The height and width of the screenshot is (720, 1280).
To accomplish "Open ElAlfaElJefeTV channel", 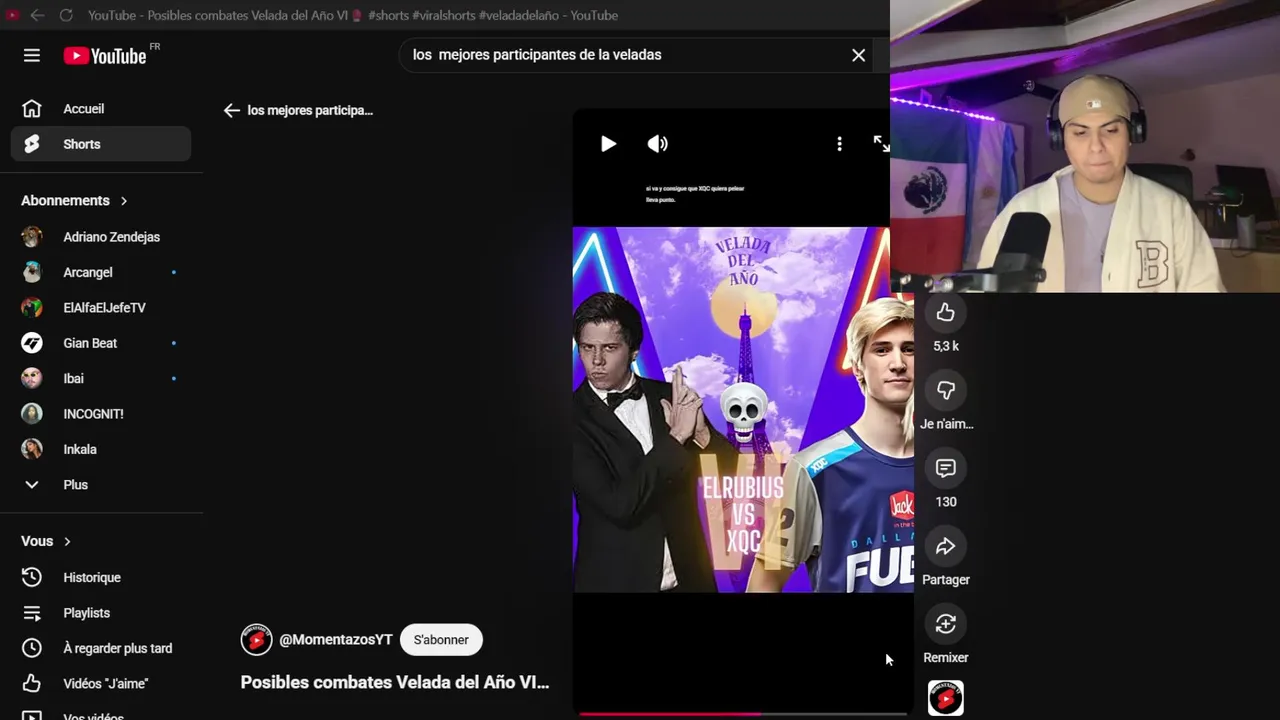I will tap(101, 308).
